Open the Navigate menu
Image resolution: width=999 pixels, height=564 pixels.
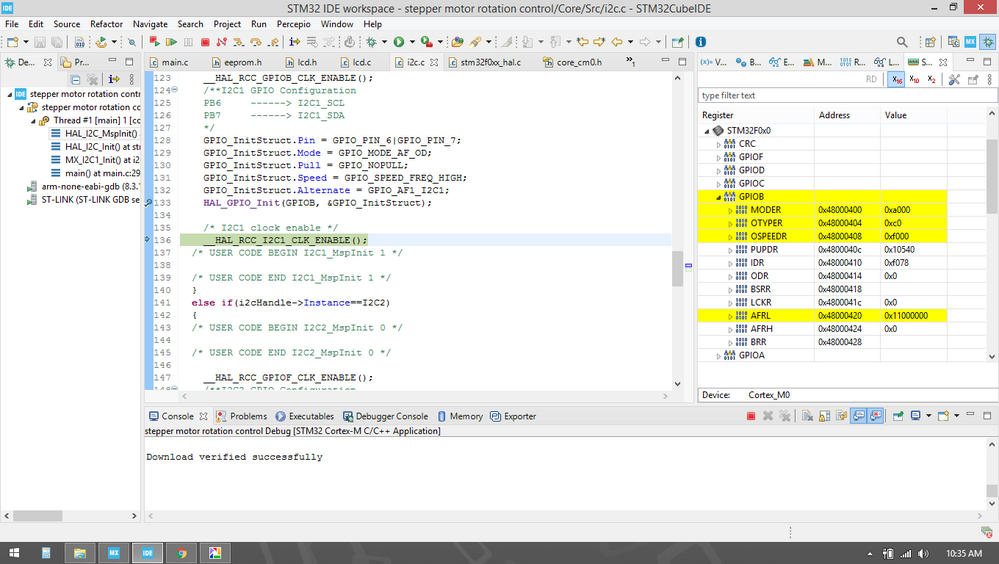150,24
